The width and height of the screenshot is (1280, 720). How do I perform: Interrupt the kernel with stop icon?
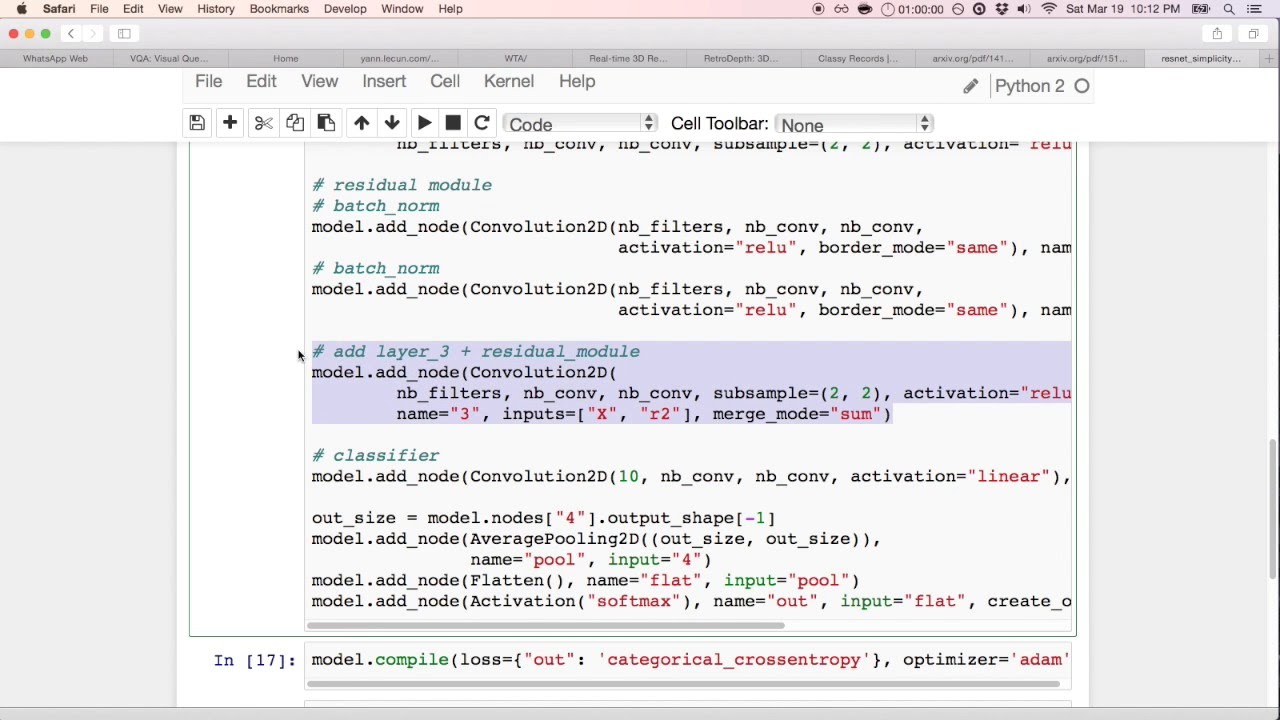[453, 123]
